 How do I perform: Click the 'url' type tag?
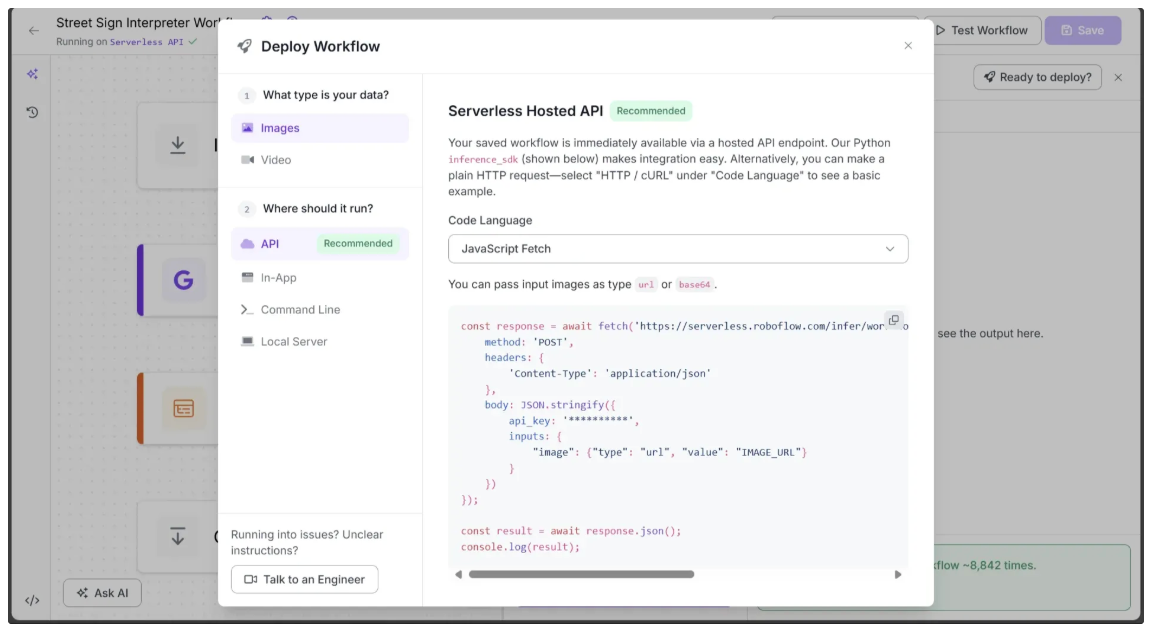[x=646, y=285]
